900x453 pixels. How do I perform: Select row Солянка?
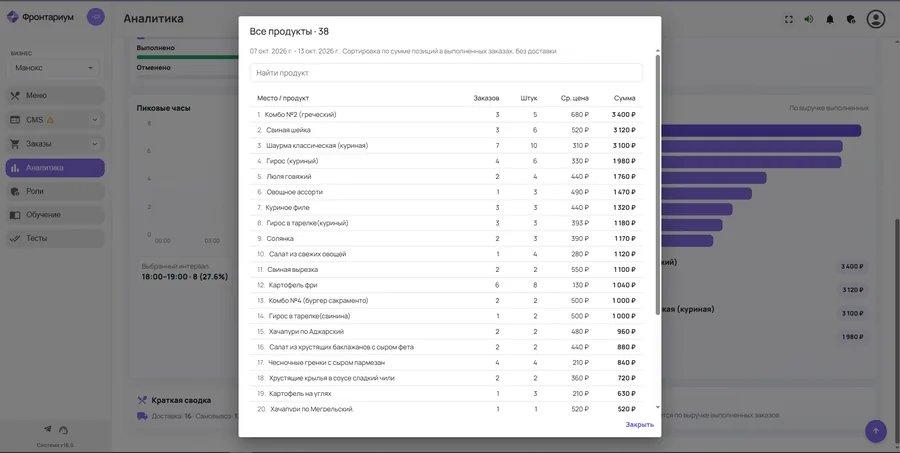click(x=447, y=238)
